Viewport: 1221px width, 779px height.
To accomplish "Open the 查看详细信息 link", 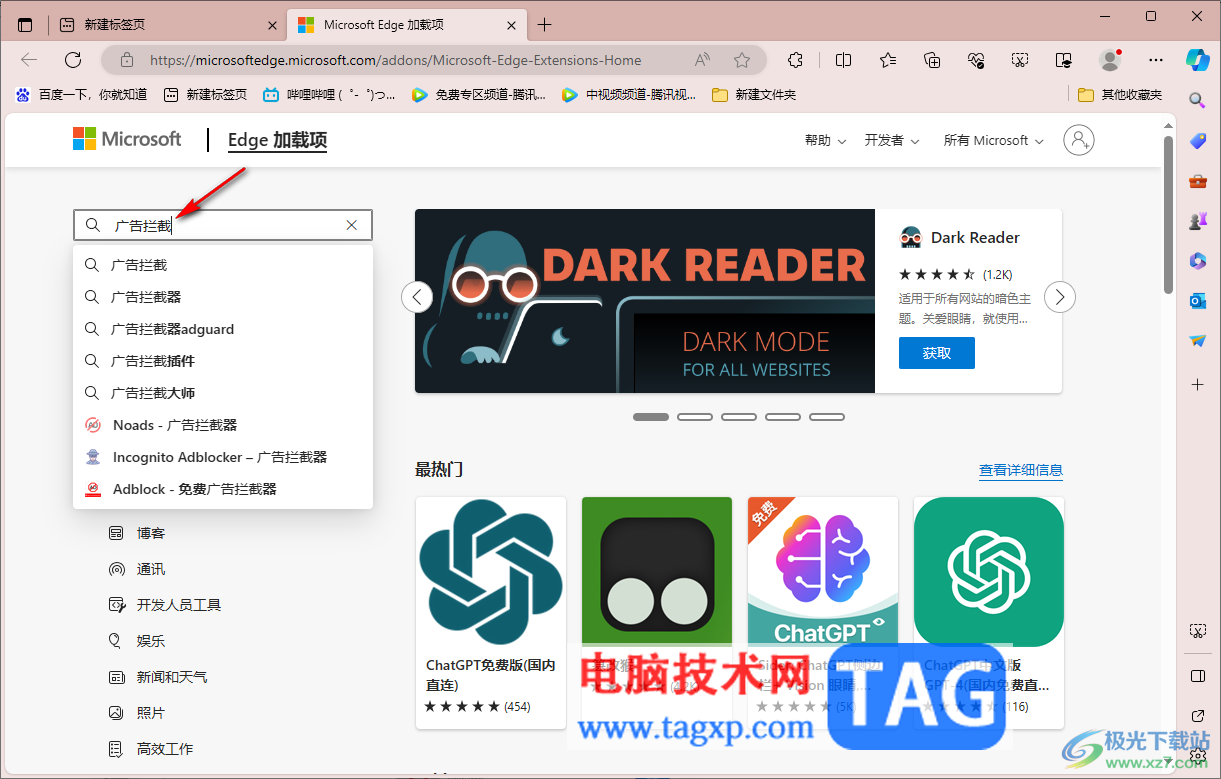I will (x=1020, y=470).
